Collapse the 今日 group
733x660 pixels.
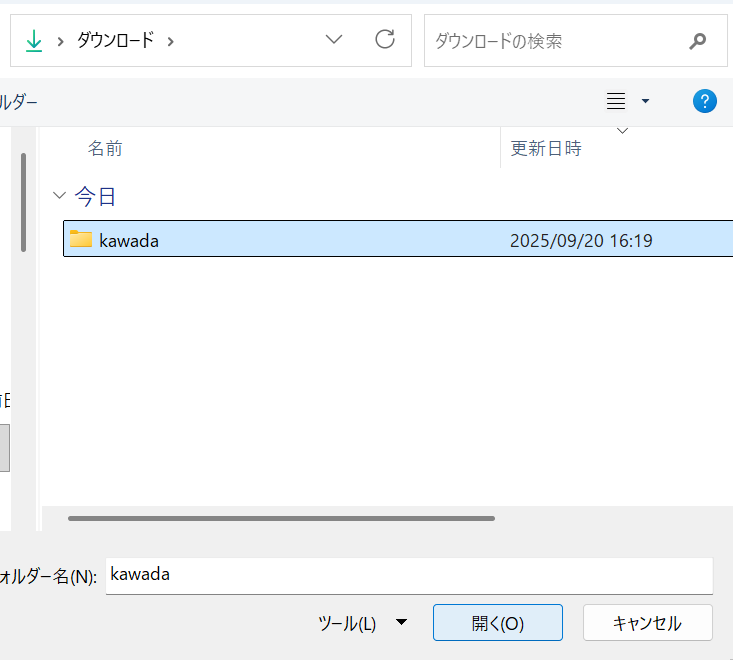tap(60, 196)
